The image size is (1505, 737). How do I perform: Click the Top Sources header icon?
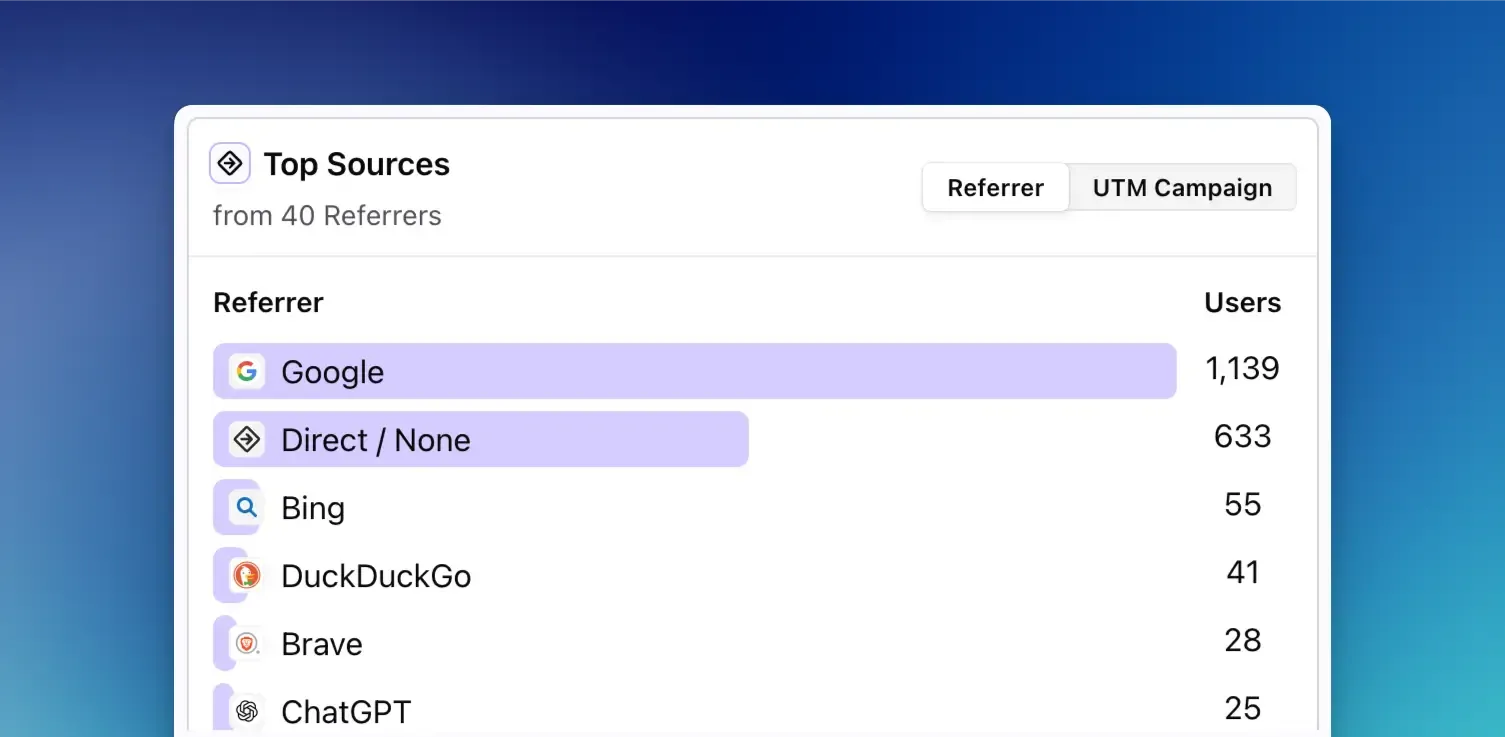click(x=229, y=162)
